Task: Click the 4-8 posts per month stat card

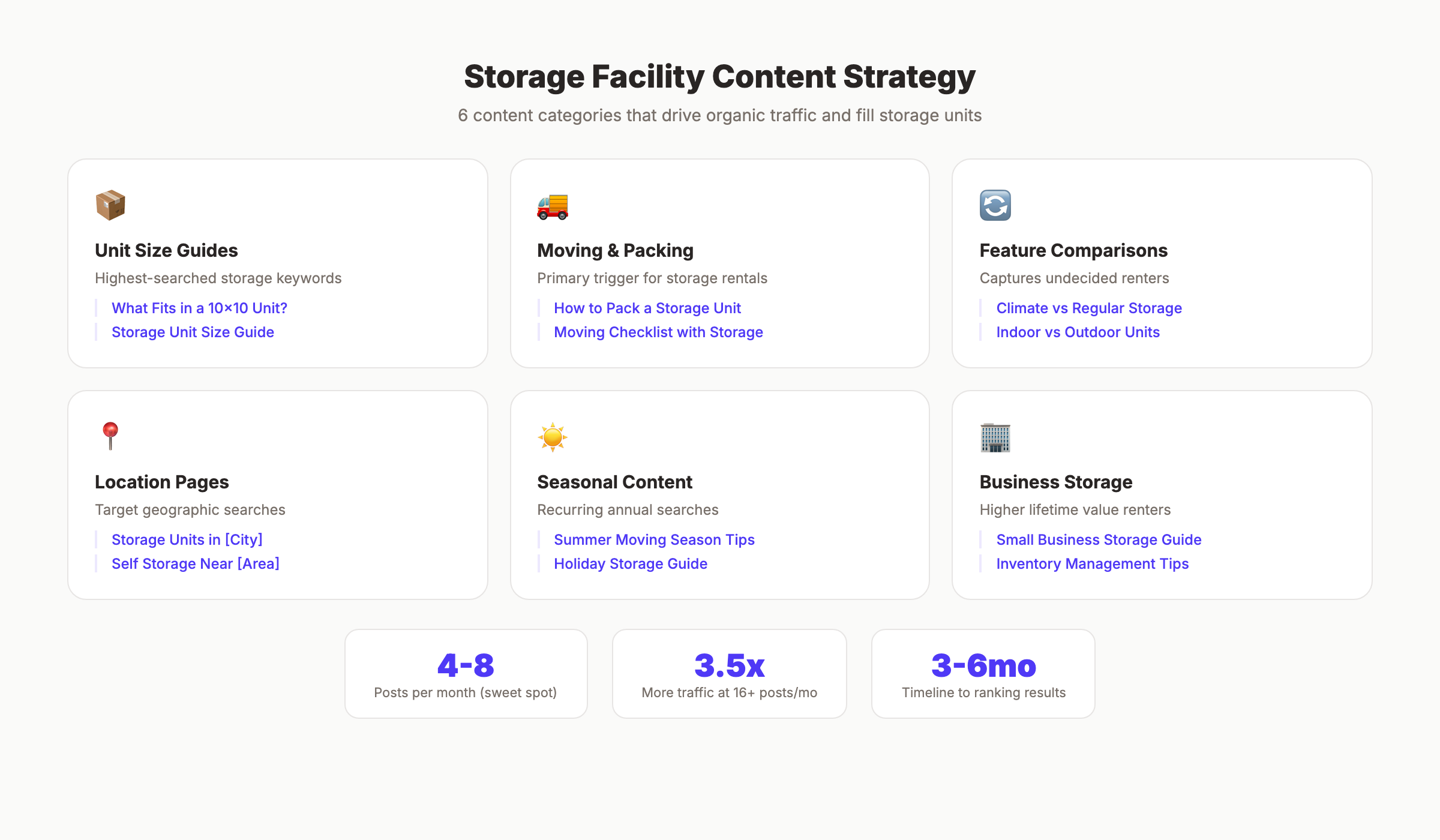Action: [466, 673]
